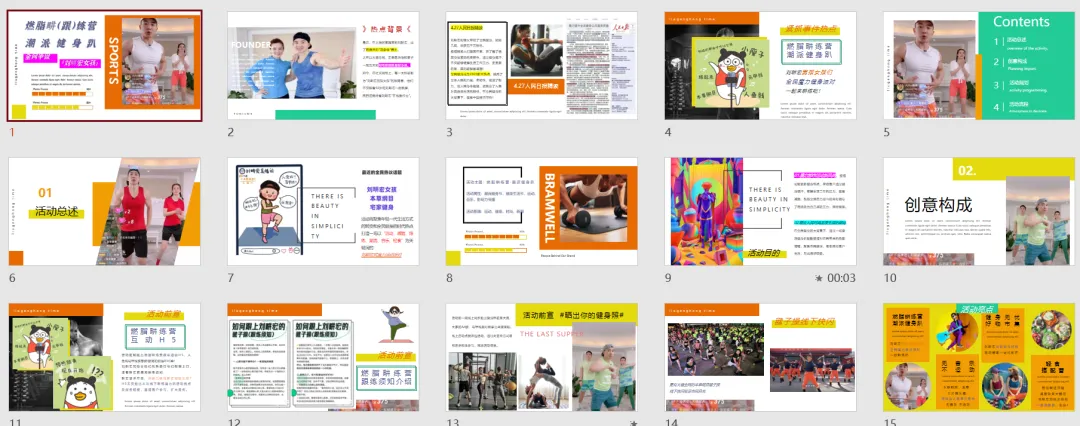Click slide number 7 label
This screenshot has height=426, width=1080.
231,278
